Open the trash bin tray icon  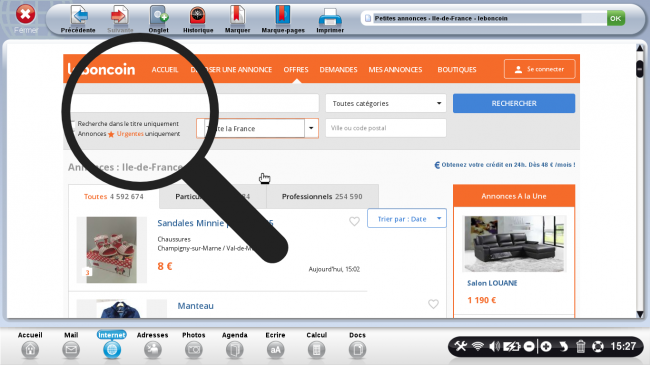click(580, 346)
